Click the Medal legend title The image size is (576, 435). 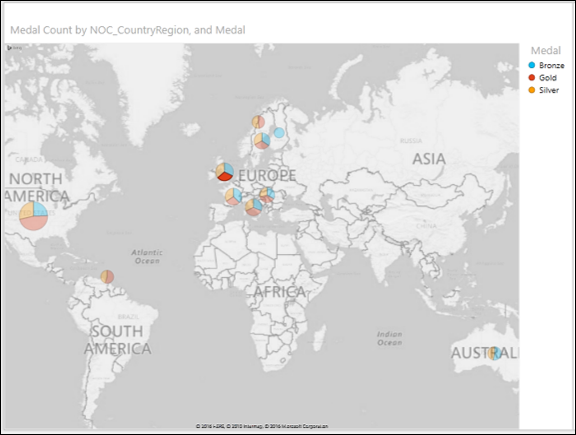[x=546, y=50]
